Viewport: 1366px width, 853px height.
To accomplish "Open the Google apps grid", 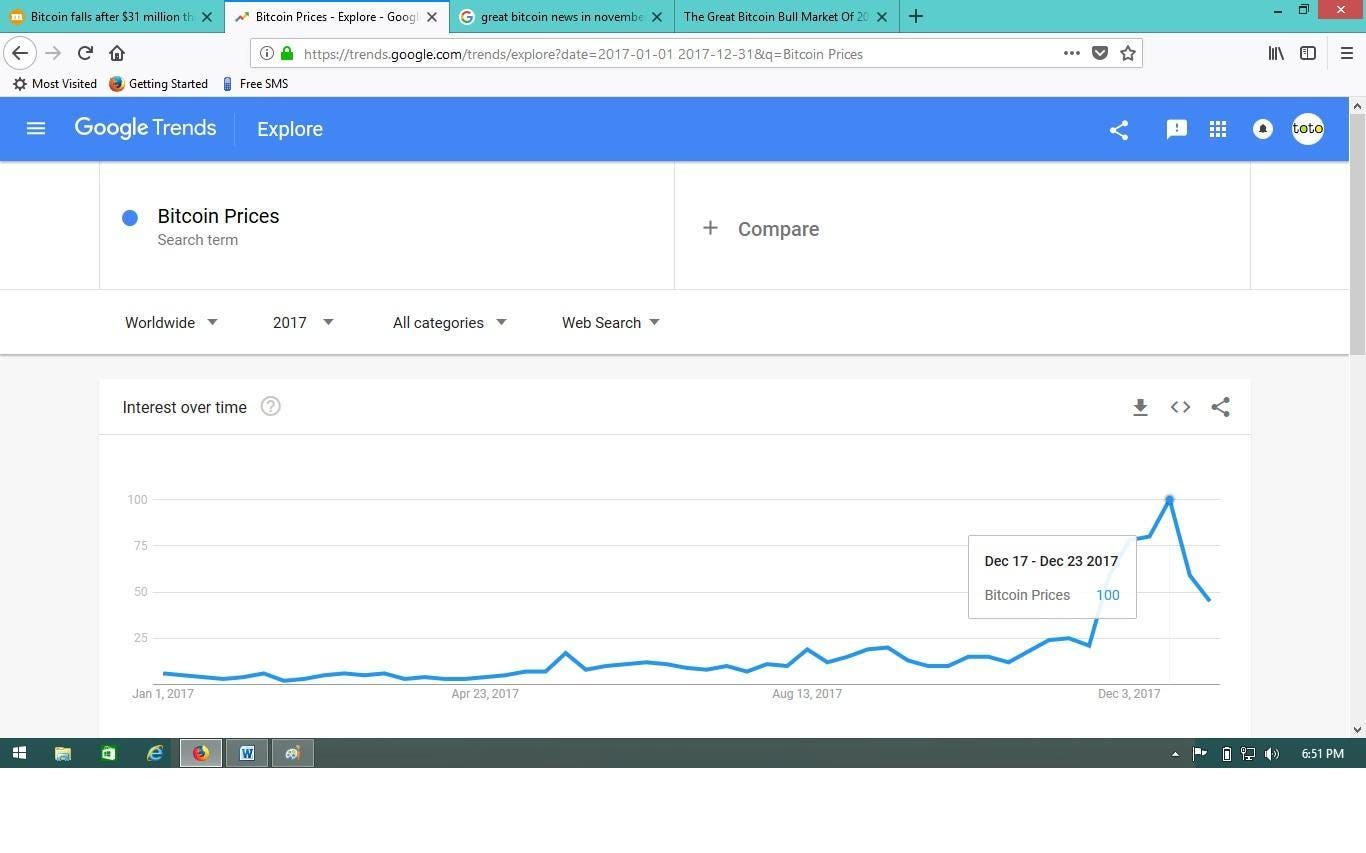I will tap(1217, 128).
